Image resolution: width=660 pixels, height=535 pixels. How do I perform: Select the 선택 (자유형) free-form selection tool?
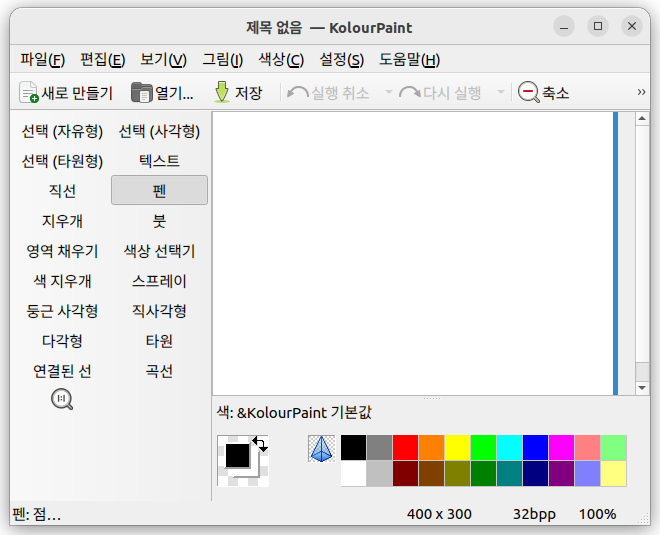62,131
